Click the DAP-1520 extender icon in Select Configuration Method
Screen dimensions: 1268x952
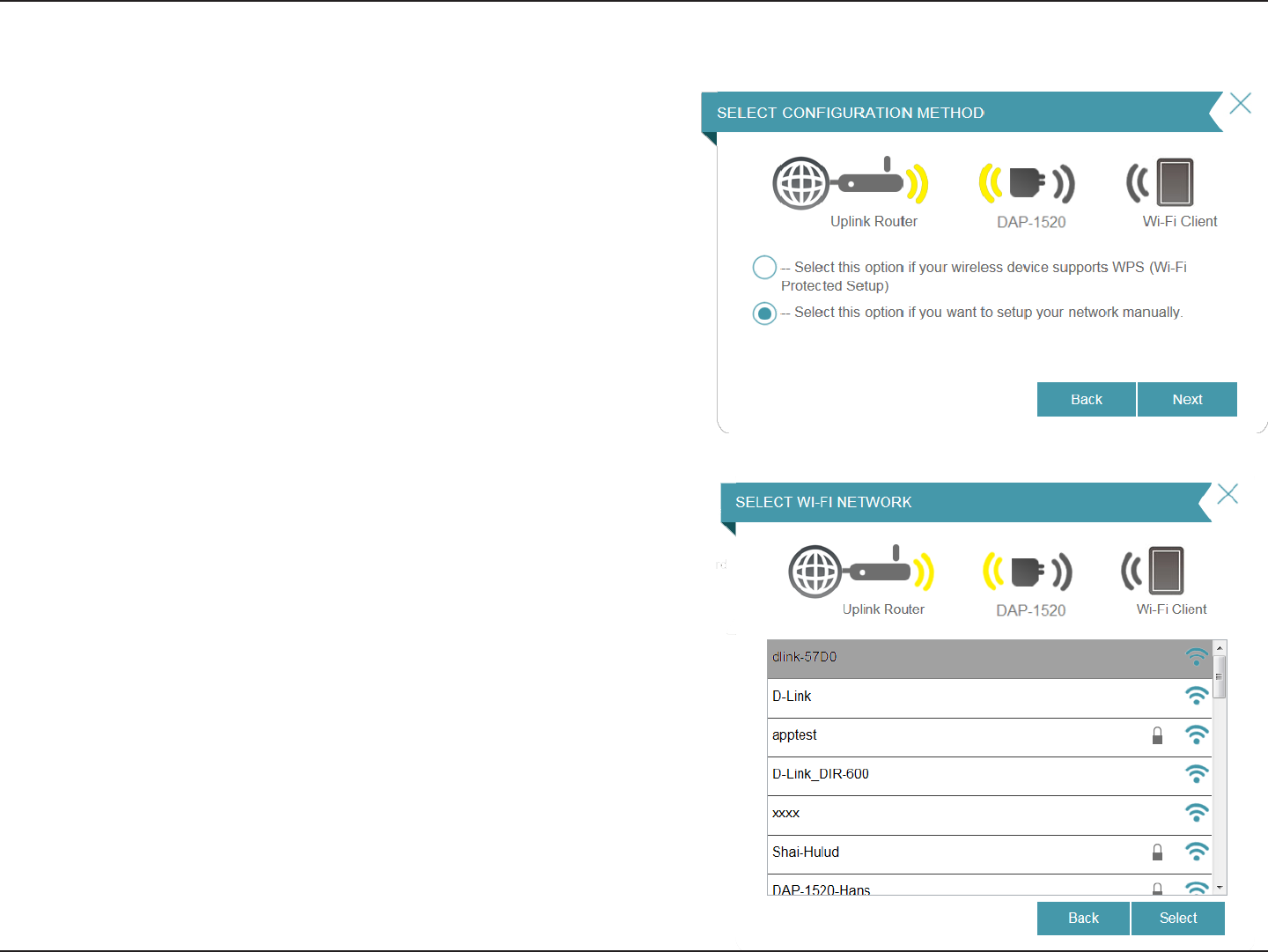(x=1027, y=183)
